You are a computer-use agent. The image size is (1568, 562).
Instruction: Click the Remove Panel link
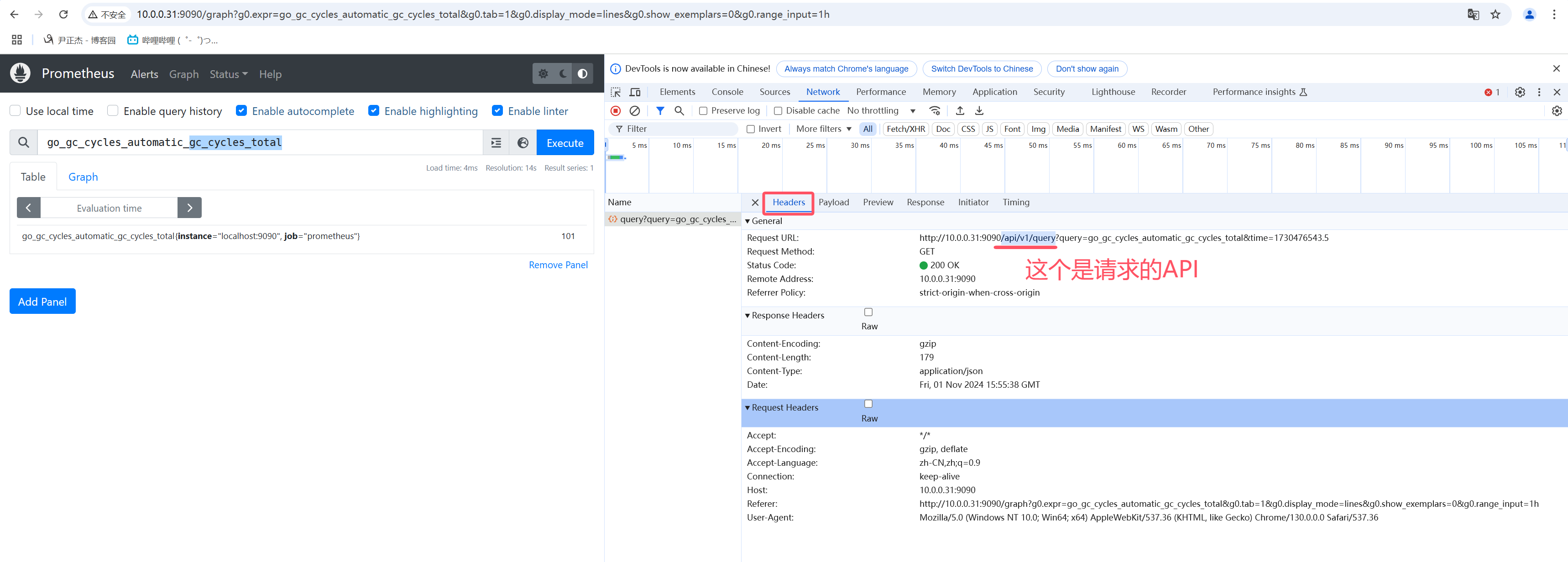[558, 265]
